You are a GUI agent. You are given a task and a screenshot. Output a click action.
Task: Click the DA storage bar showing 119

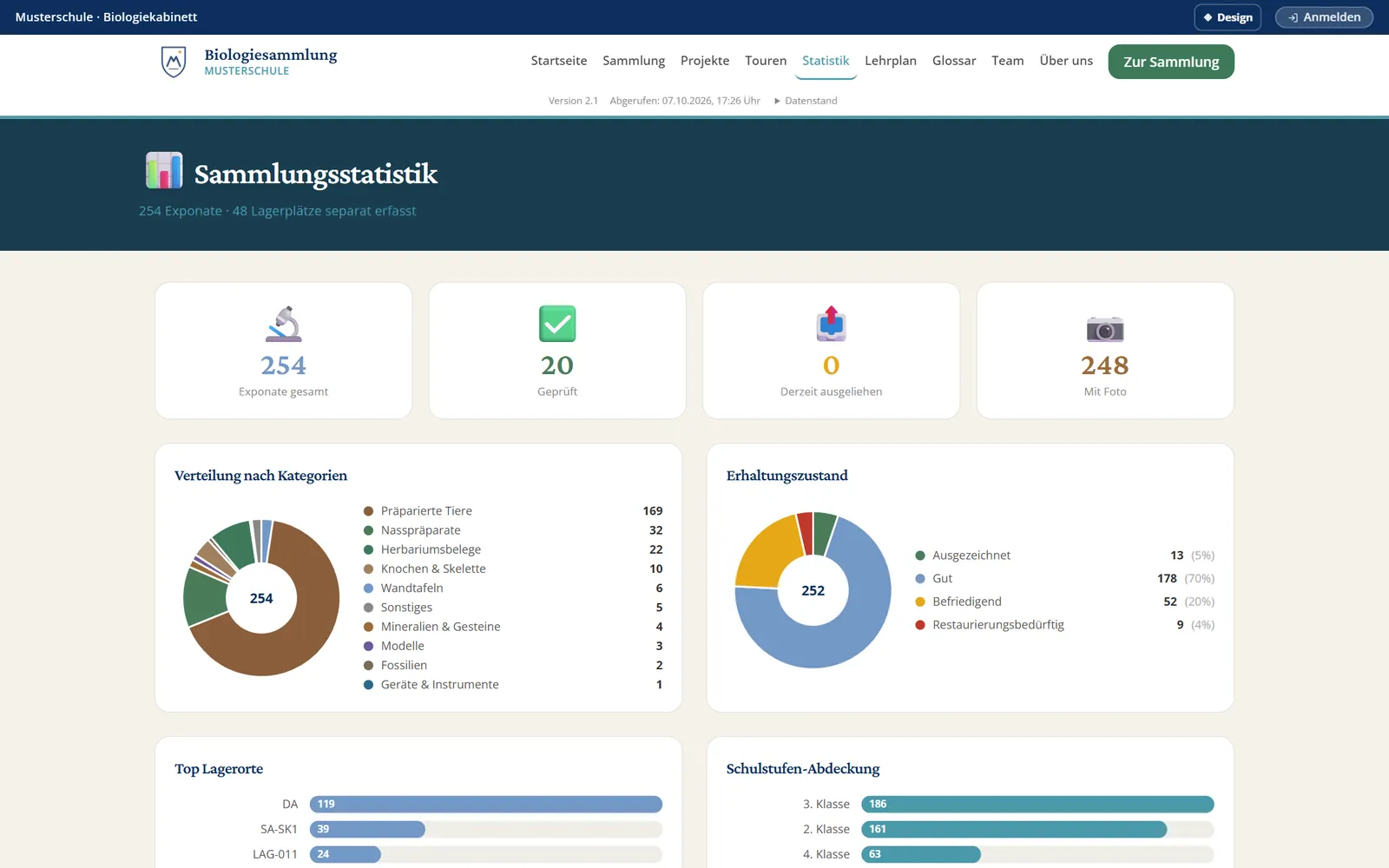click(x=486, y=805)
